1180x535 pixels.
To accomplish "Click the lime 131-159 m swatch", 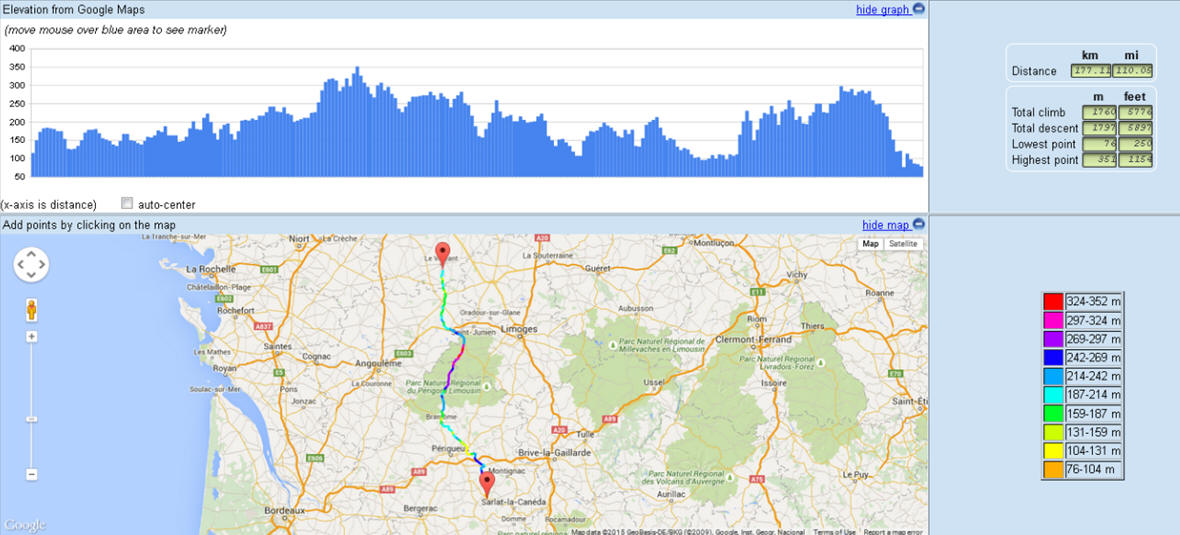I will coord(1053,432).
